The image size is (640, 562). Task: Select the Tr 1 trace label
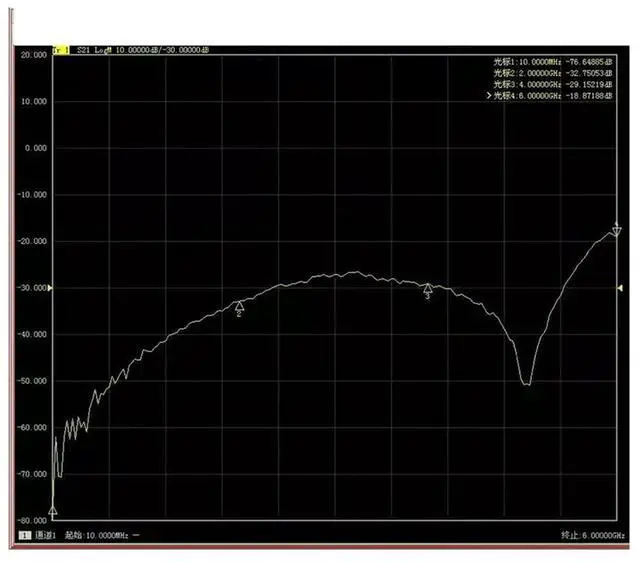click(x=60, y=48)
